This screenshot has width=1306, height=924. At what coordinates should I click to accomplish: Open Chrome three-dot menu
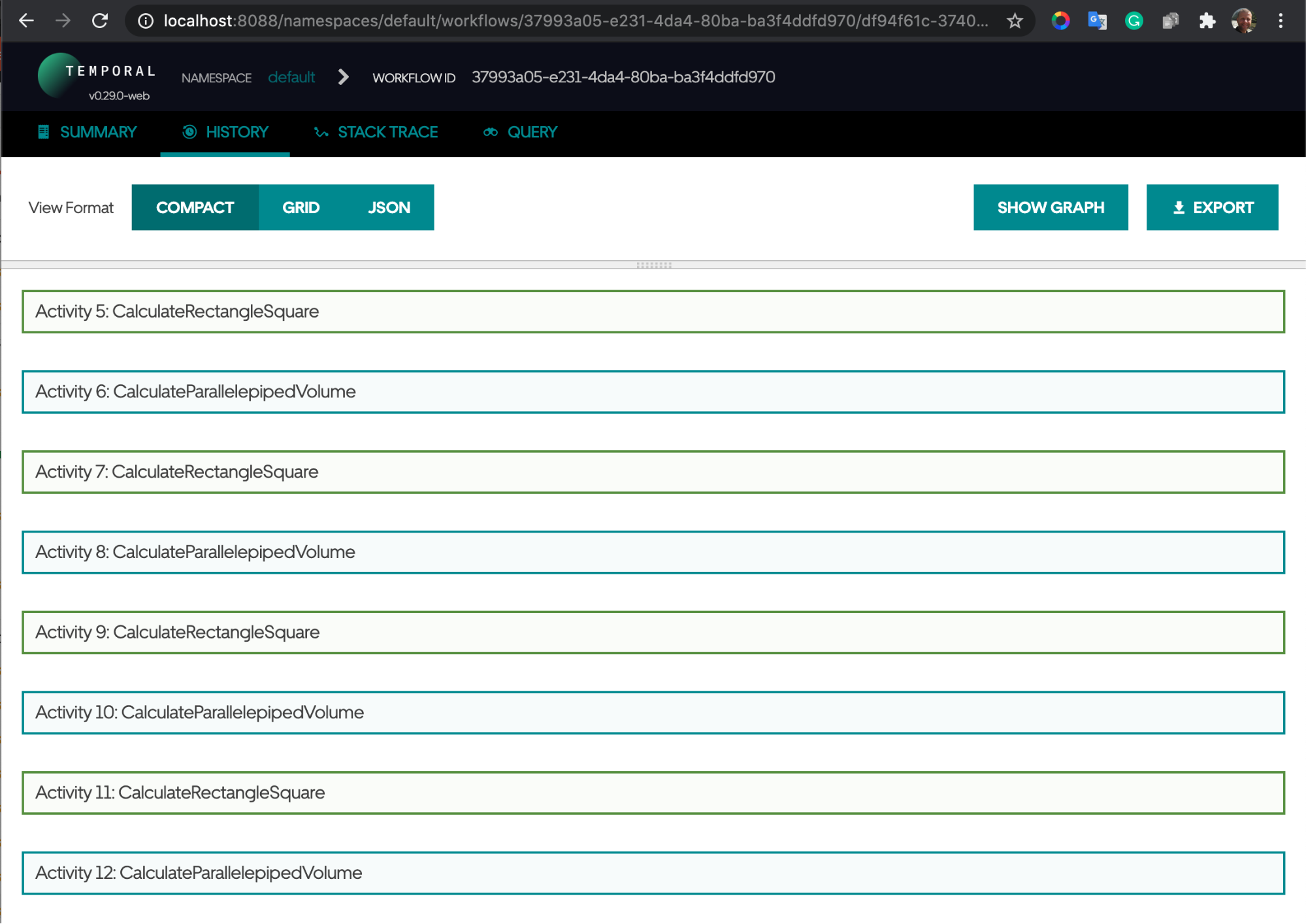(1281, 21)
